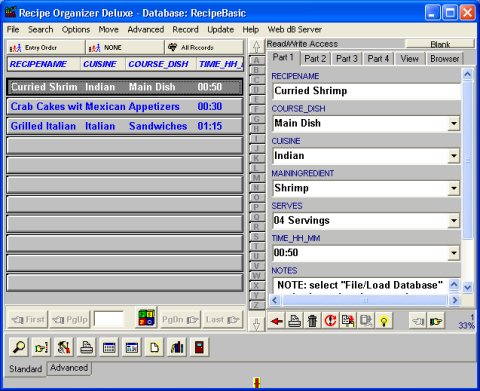This screenshot has width=480, height=391.
Task: Switch to the Browser tab
Action: point(445,59)
